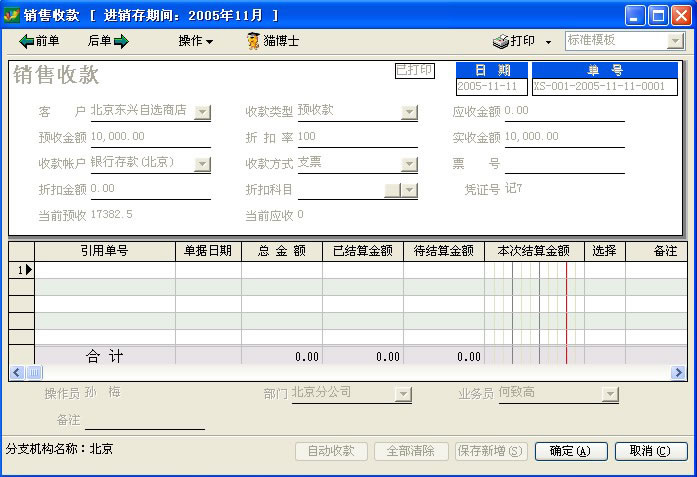Open the 标准模板 template dropdown
Screen dimensions: 697x477
click(x=674, y=41)
